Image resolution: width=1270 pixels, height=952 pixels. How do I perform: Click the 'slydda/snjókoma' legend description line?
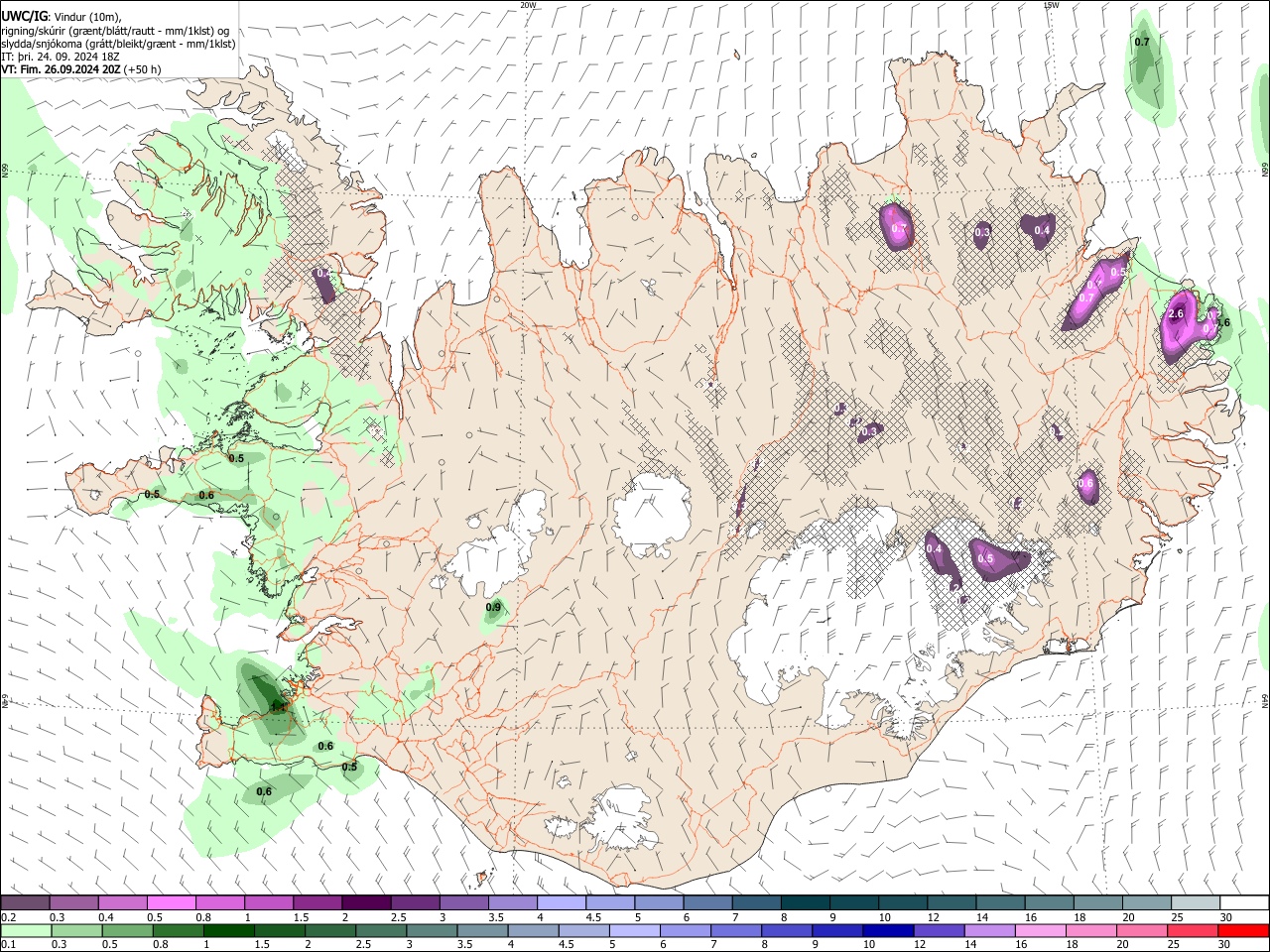(x=118, y=44)
